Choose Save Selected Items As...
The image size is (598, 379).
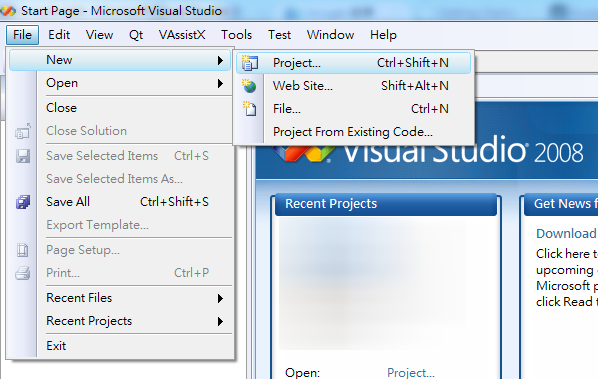120,179
